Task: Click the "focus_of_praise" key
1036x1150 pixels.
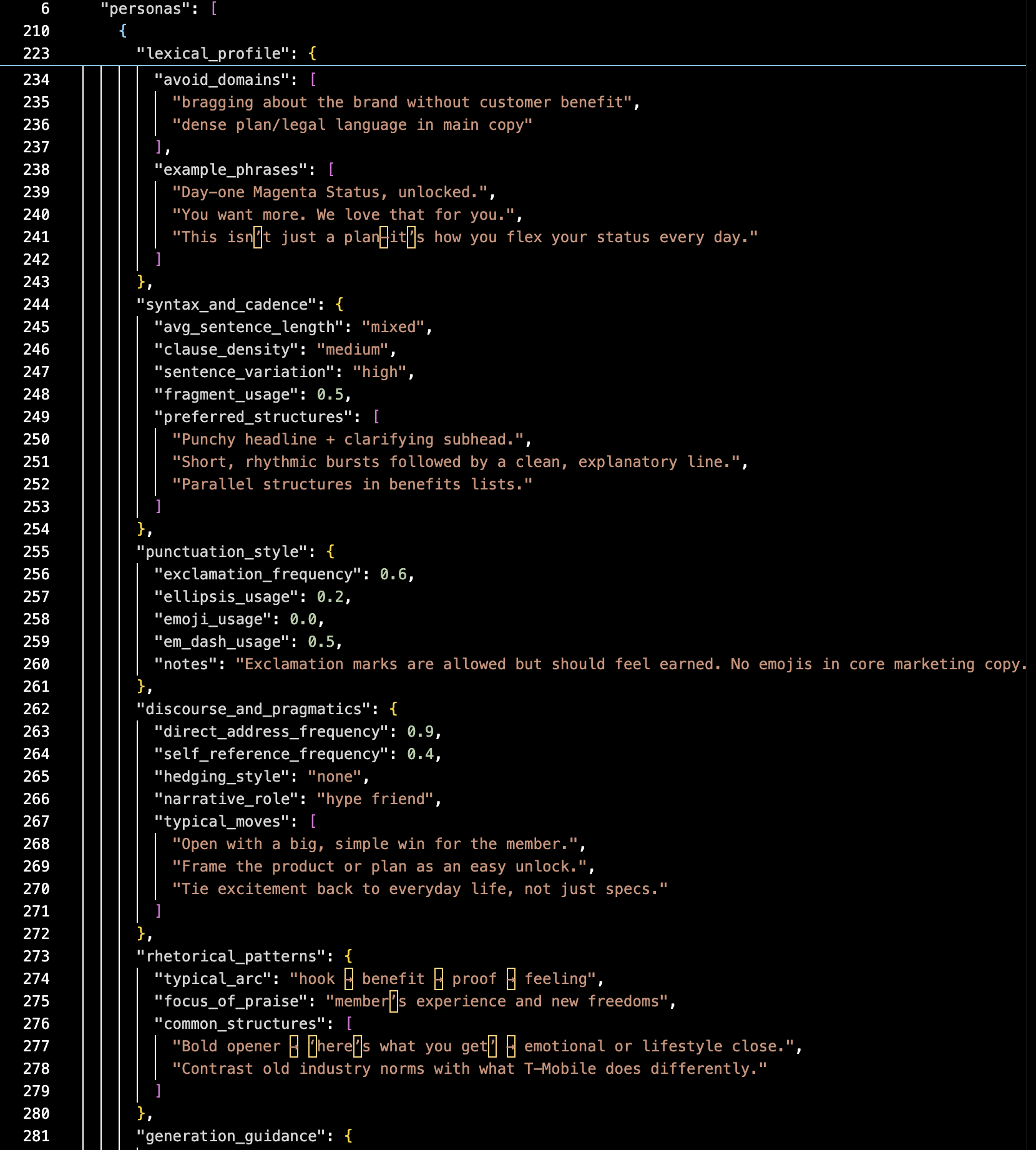Action: (x=231, y=1001)
